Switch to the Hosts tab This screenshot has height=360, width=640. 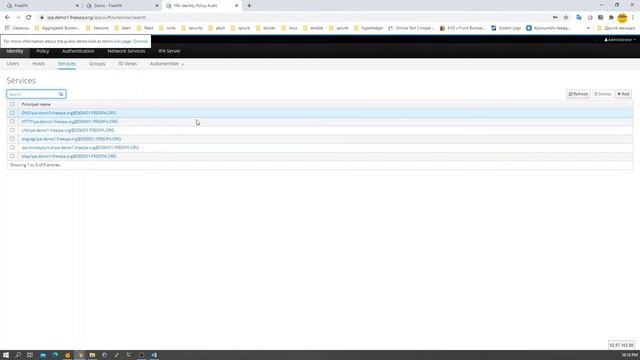(38, 64)
